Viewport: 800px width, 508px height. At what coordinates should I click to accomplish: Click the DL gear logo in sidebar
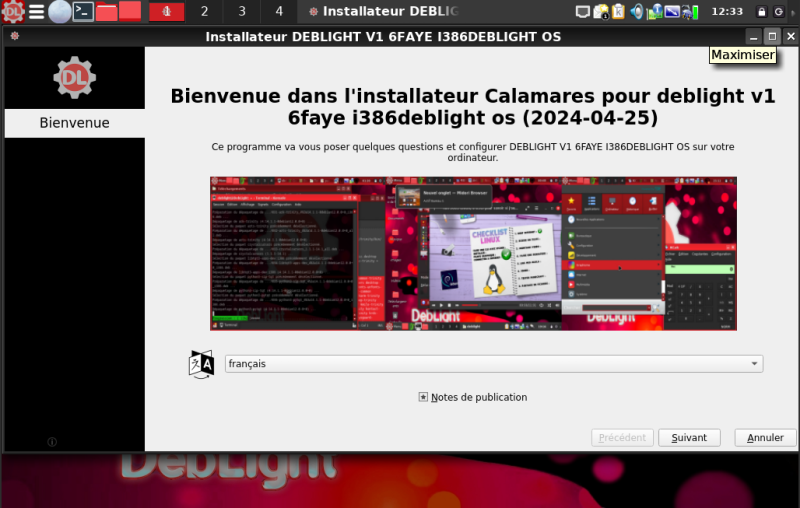(74, 78)
